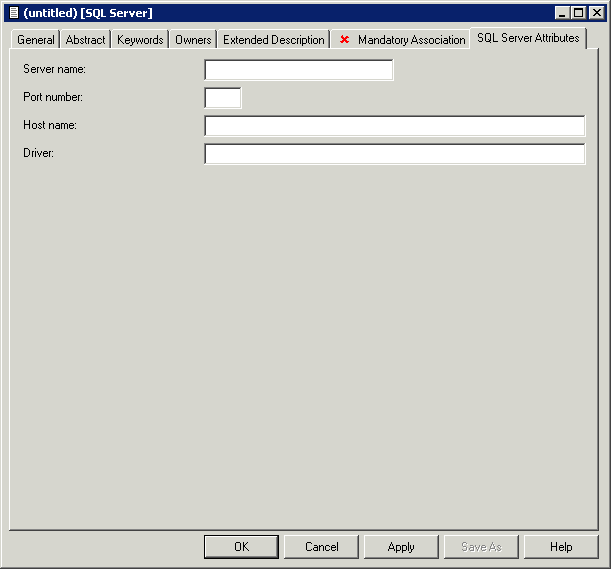The width and height of the screenshot is (611, 569).
Task: Select the SQL Server Attributes tab
Action: [x=528, y=38]
